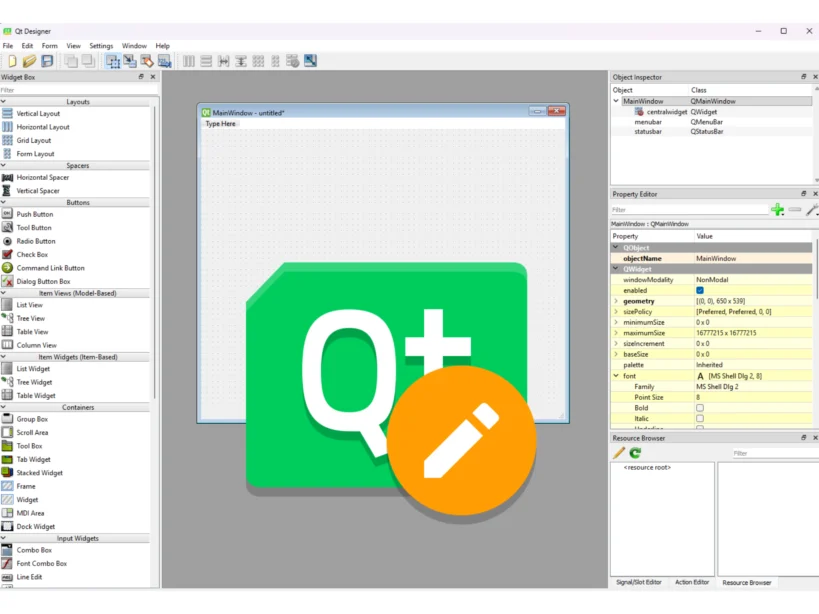The width and height of the screenshot is (819, 614).
Task: Open the Settings menu
Action: [x=101, y=46]
